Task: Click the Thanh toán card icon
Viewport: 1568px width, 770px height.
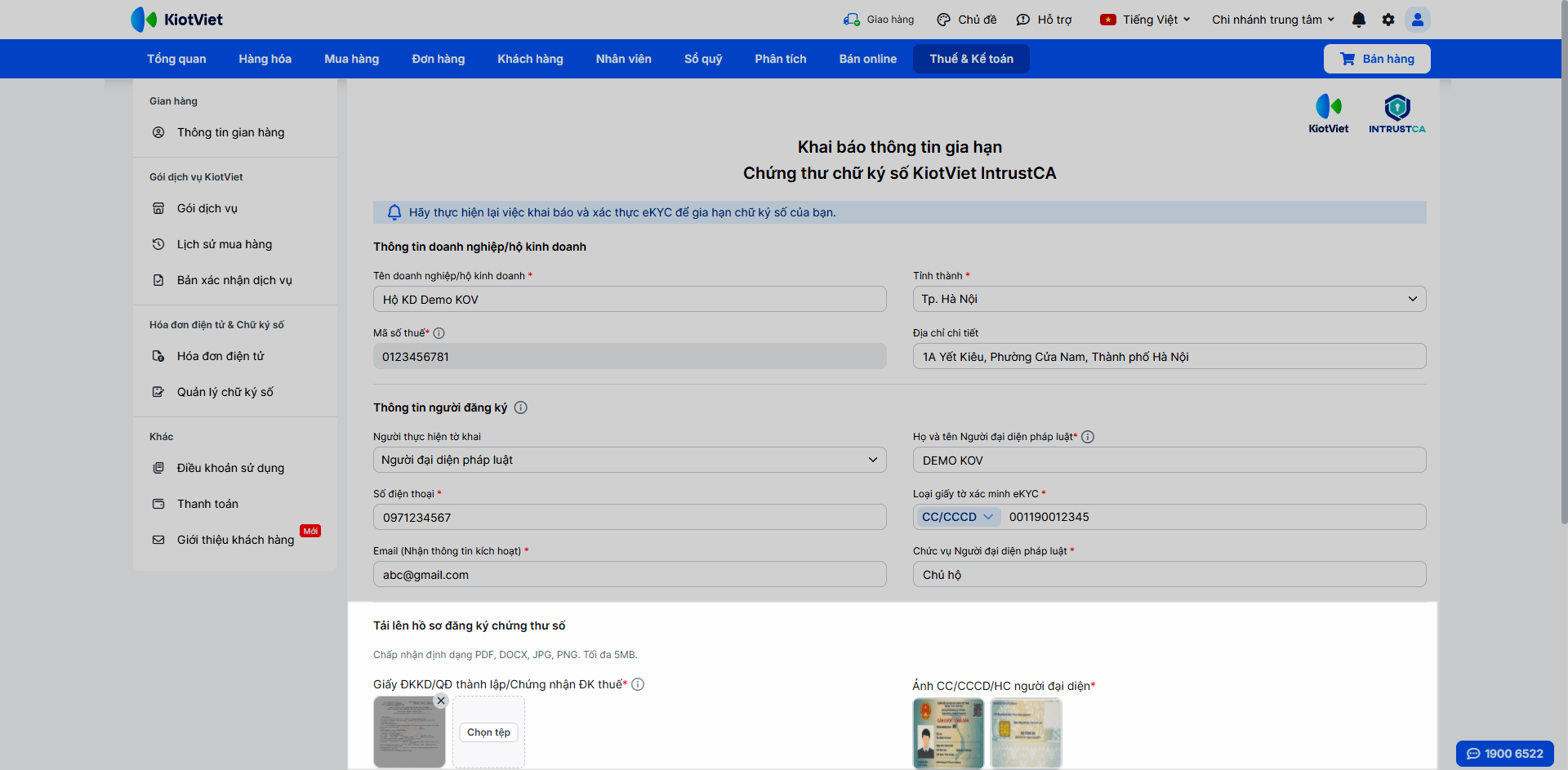Action: pyautogui.click(x=158, y=504)
